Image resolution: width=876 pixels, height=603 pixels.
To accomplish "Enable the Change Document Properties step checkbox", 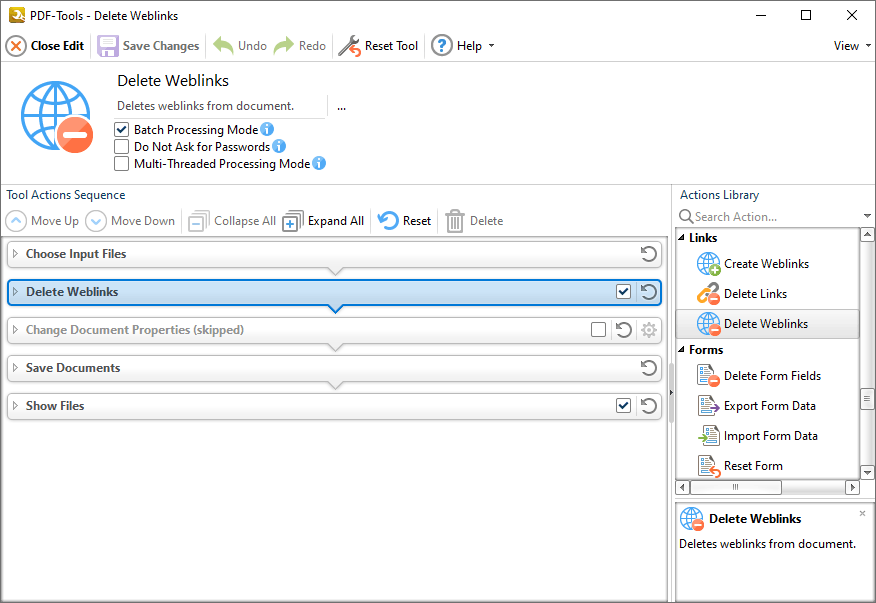I will point(598,330).
